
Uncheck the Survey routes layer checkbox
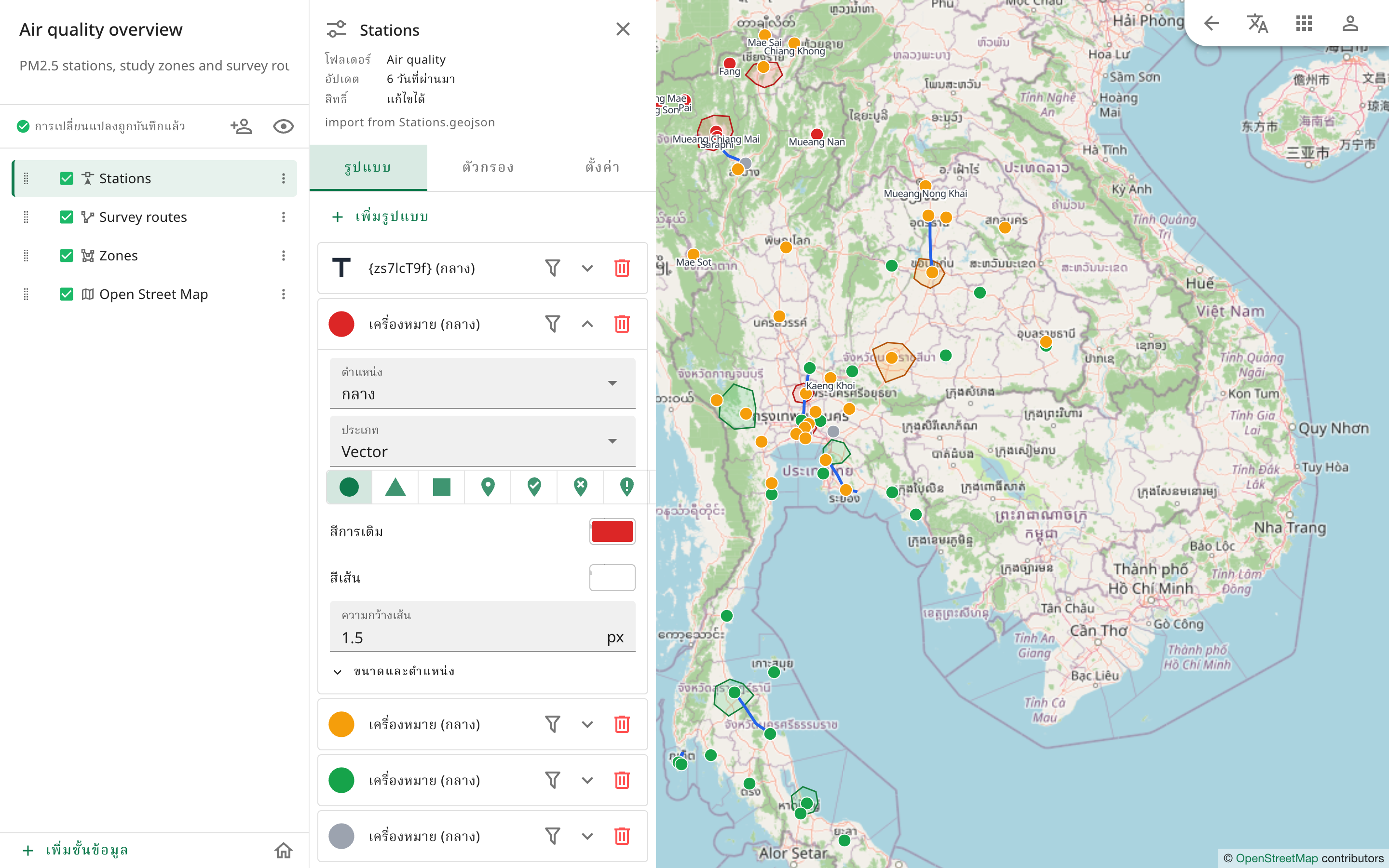[x=67, y=217]
